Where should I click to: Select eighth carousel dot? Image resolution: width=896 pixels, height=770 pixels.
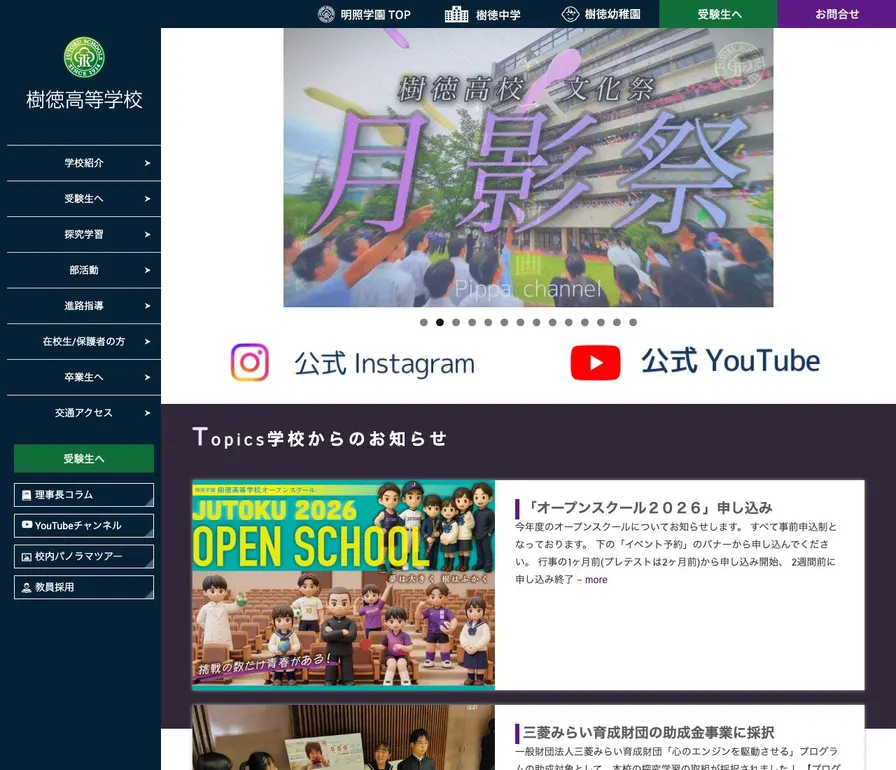coord(537,322)
